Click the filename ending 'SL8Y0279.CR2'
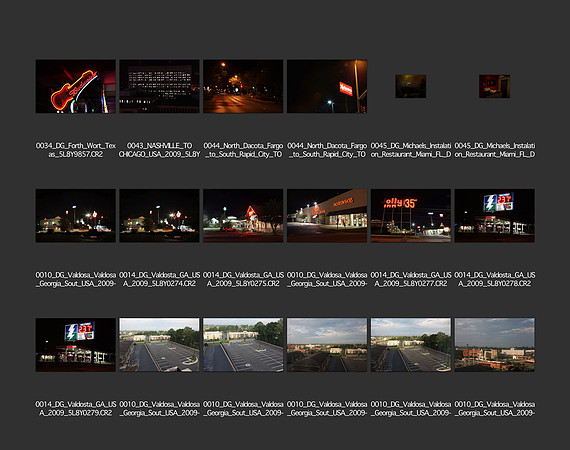Viewport: 570px width, 450px height. pyautogui.click(x=76, y=409)
